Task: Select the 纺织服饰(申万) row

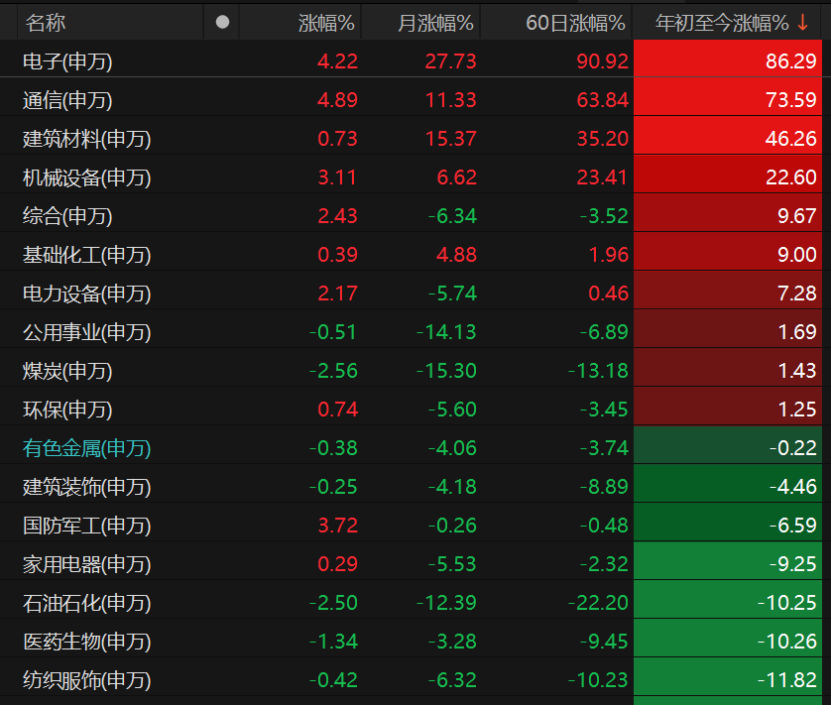Action: click(411, 680)
